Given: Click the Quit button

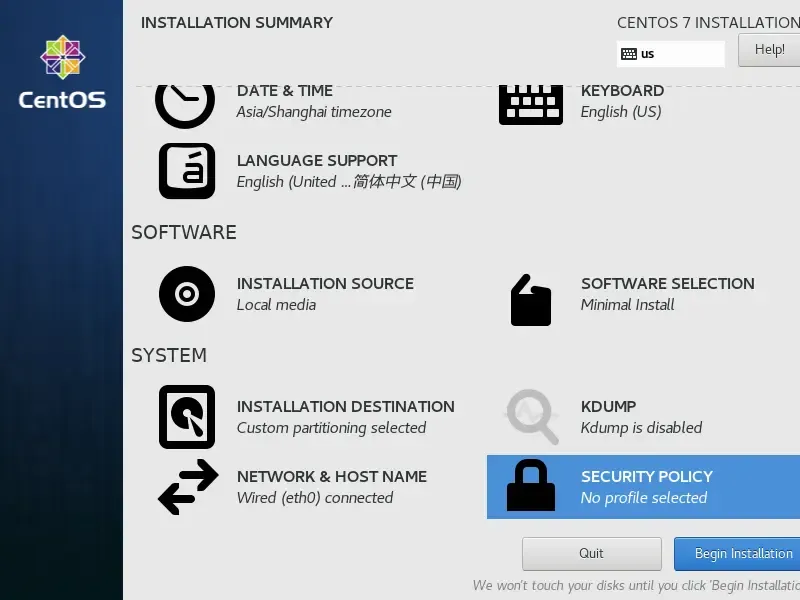Looking at the screenshot, I should (x=591, y=554).
